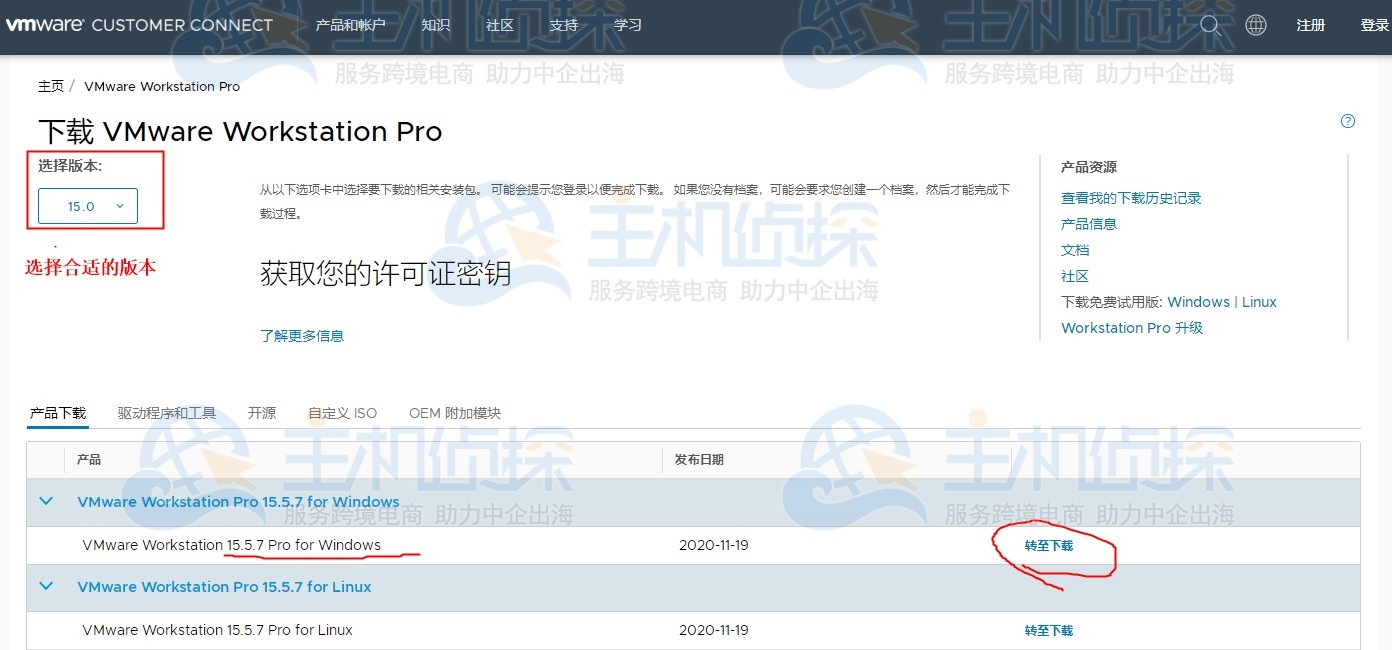Screen dimensions: 1392x650
Task: Open the language globe icon
Action: (x=1256, y=25)
